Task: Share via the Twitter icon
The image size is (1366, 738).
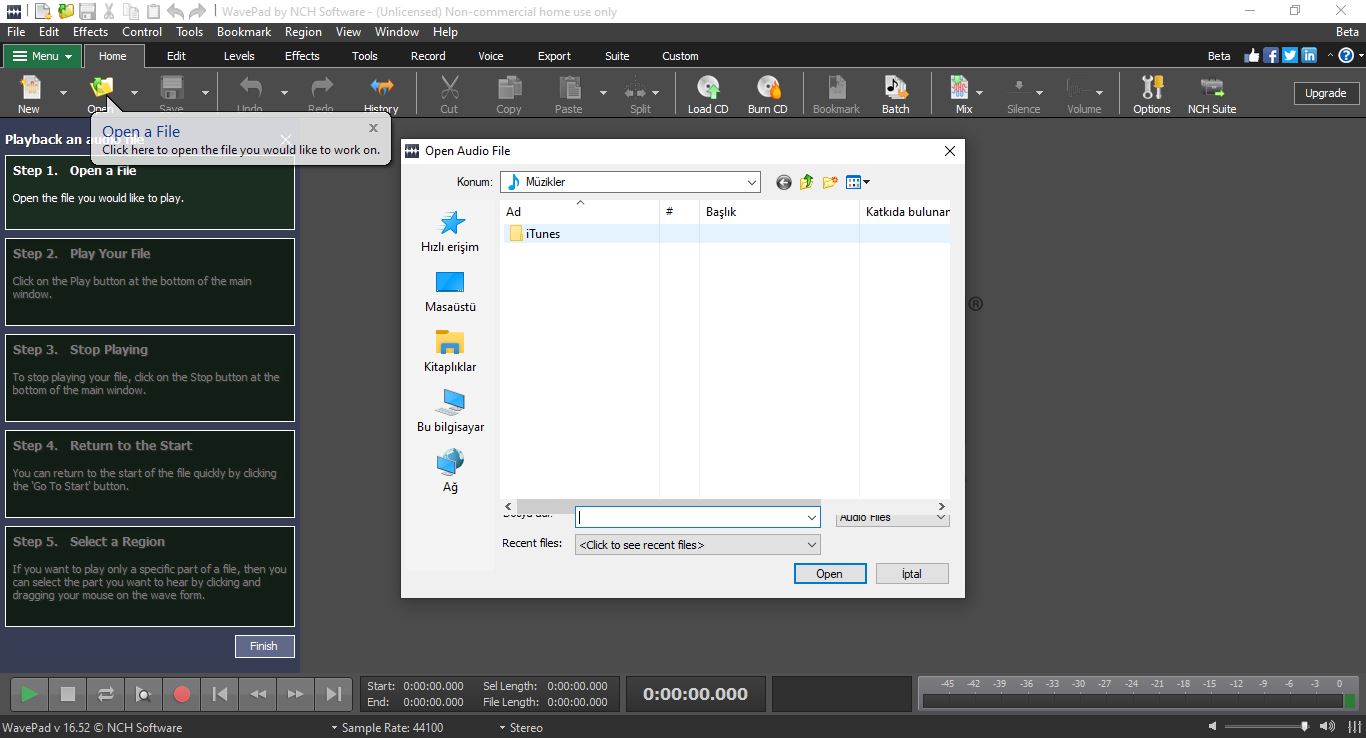Action: click(1290, 56)
